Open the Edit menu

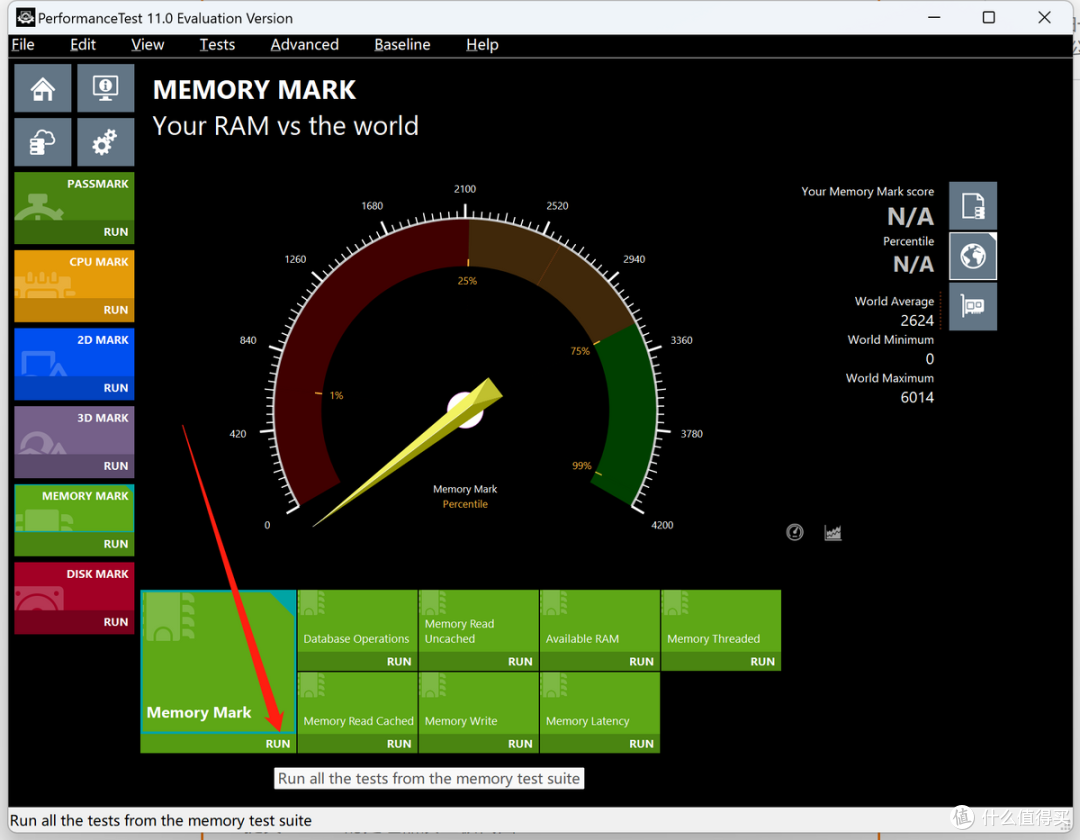click(x=83, y=45)
